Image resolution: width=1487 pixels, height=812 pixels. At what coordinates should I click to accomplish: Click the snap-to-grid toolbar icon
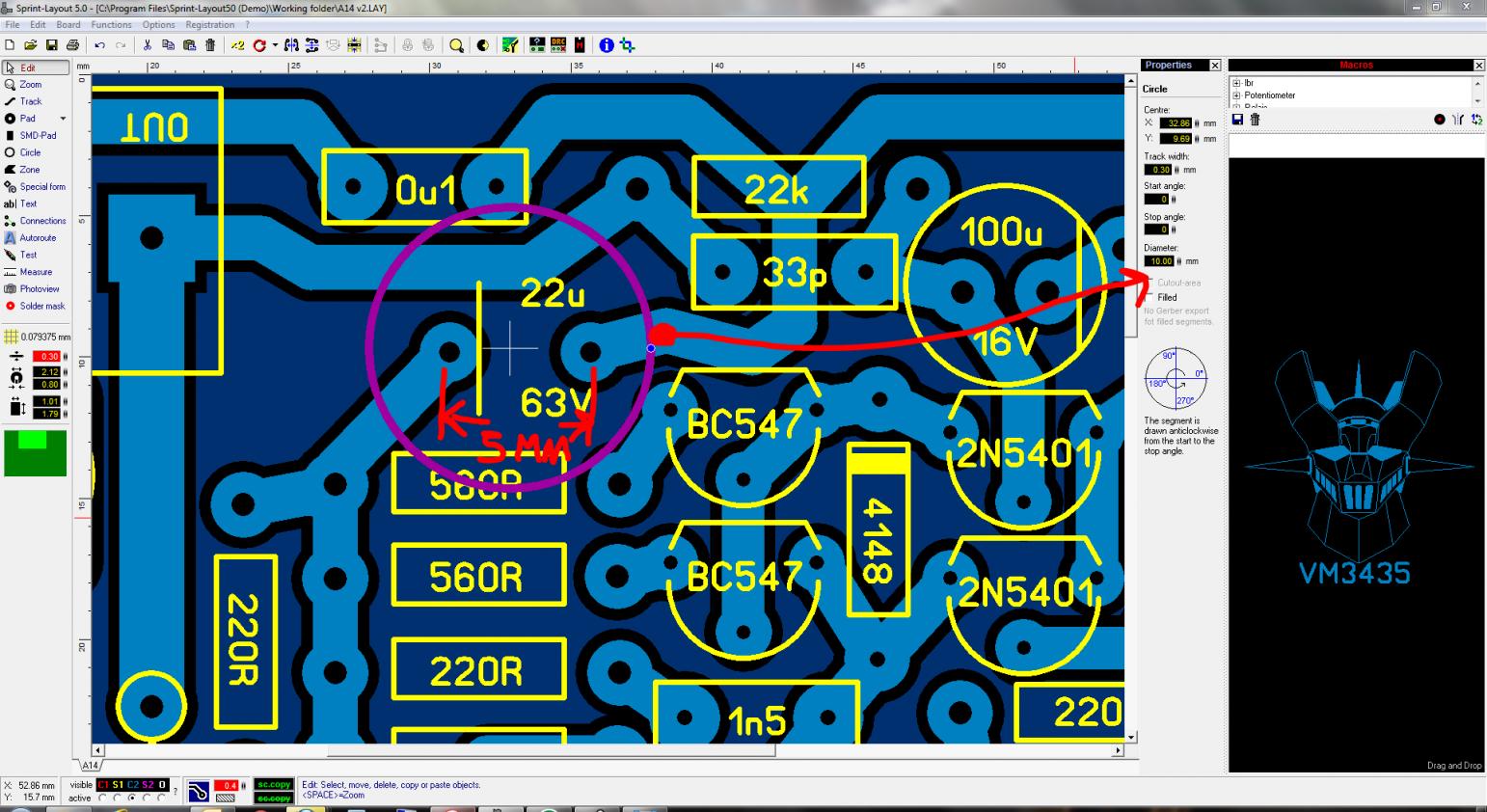click(x=355, y=45)
